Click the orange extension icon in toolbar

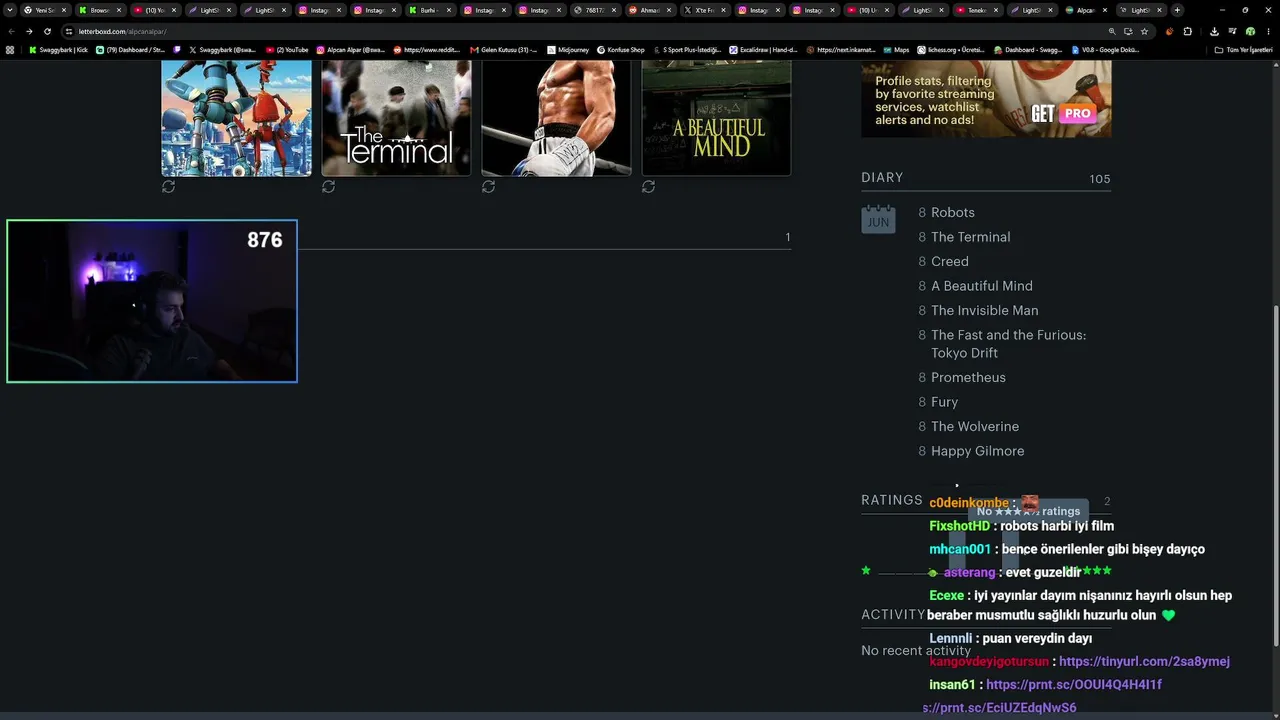[x=1170, y=31]
